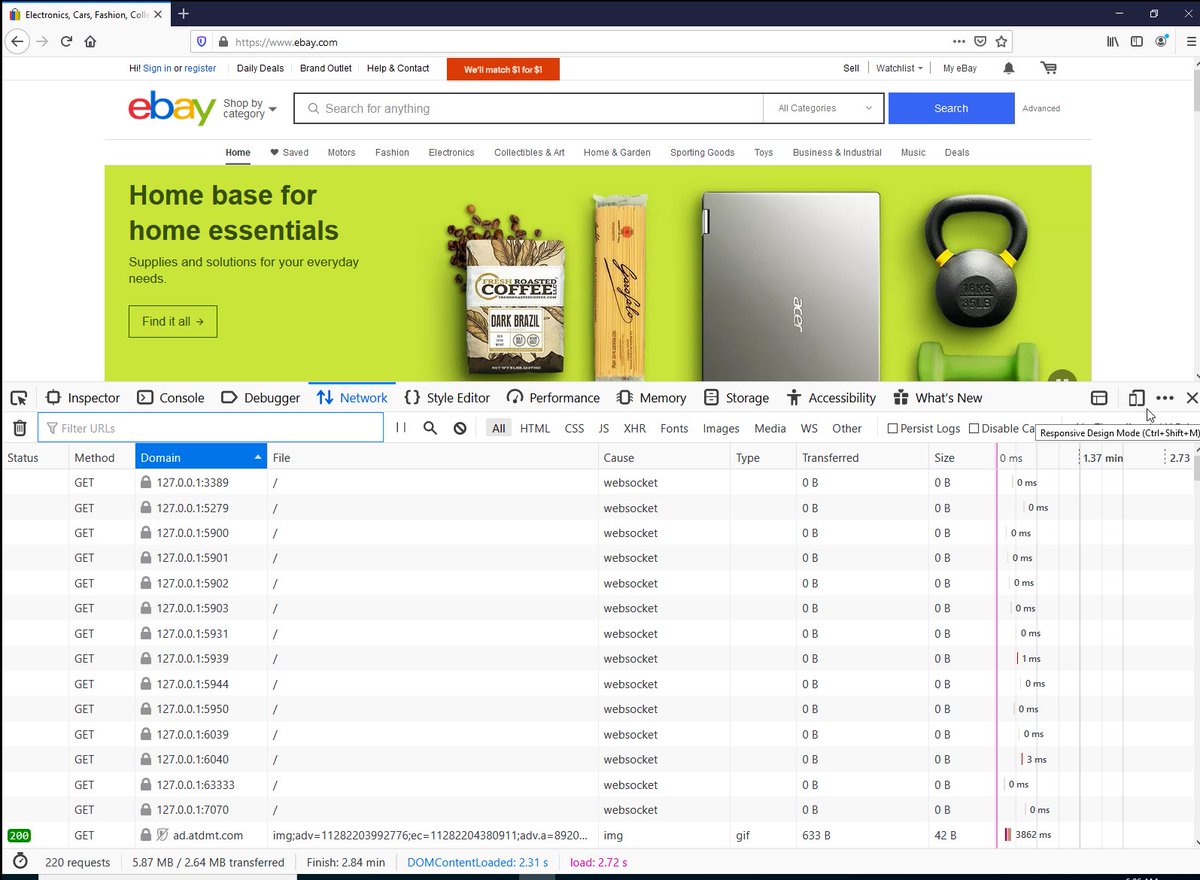1200x880 pixels.
Task: Open We'll match $1 for $1 banner
Action: click(x=503, y=69)
